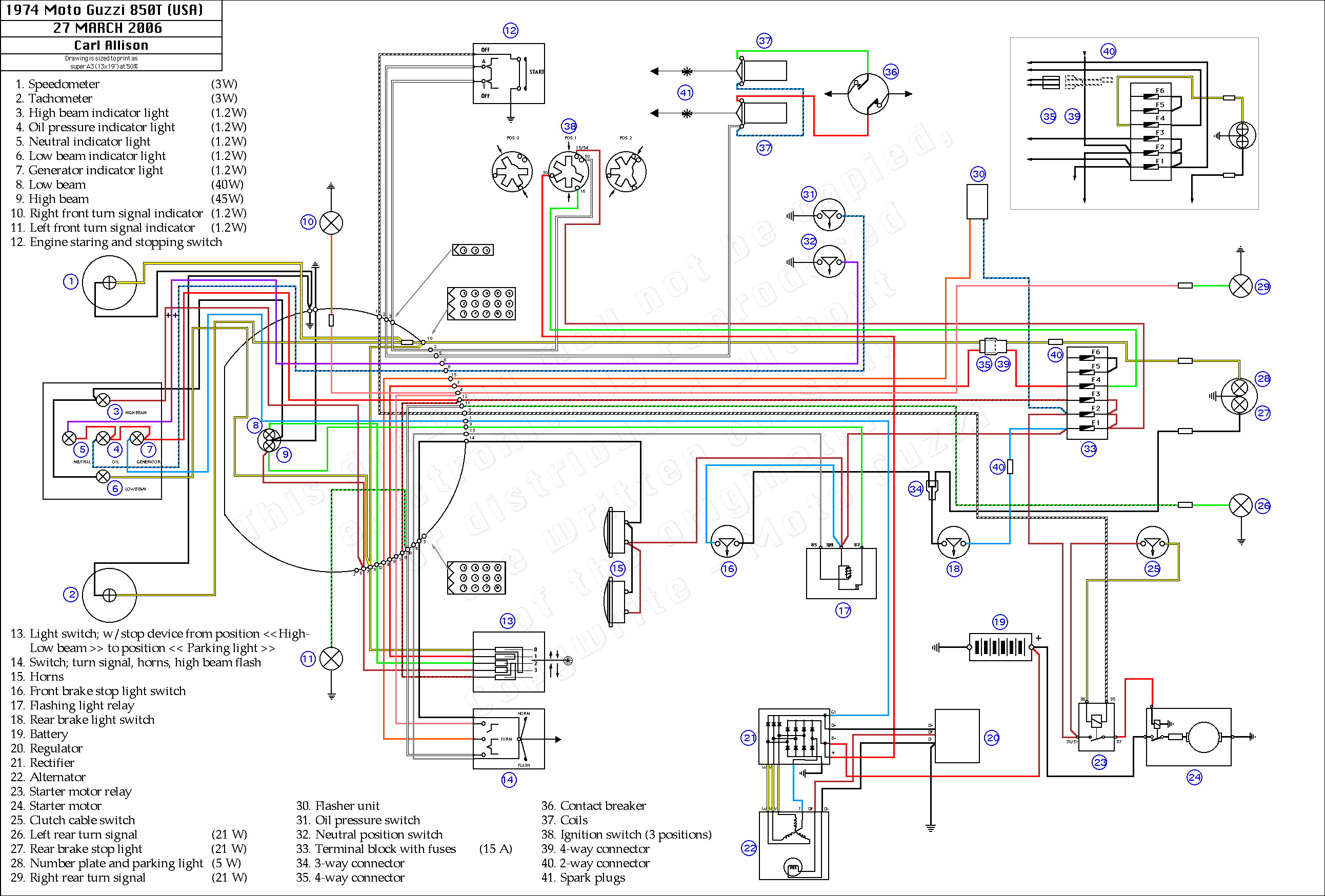
Task: Select the low beam indicator lamp 6
Action: 103,476
